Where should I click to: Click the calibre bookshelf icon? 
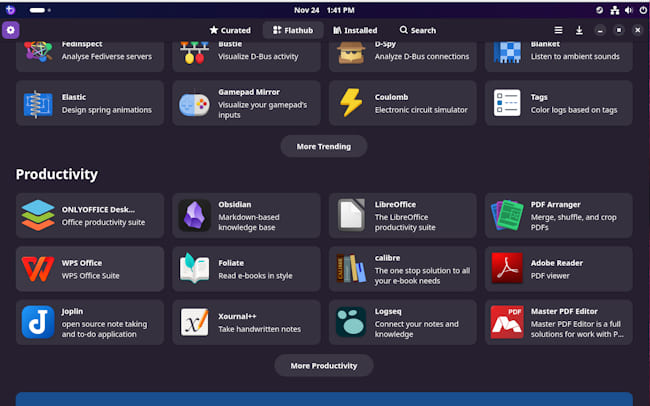point(350,269)
